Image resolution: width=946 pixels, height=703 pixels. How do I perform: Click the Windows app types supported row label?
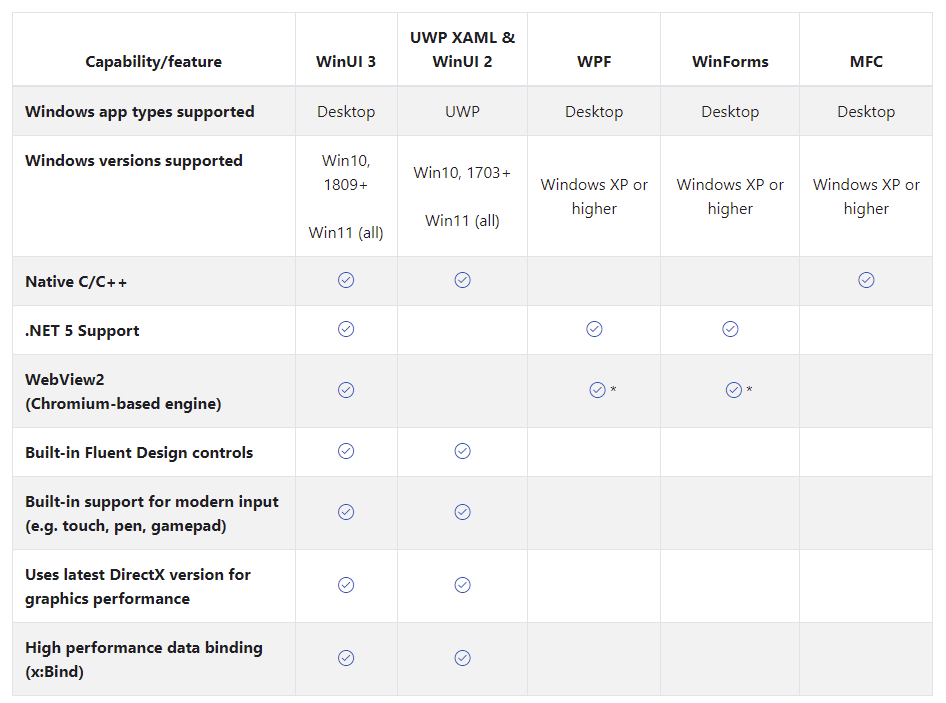(x=140, y=112)
